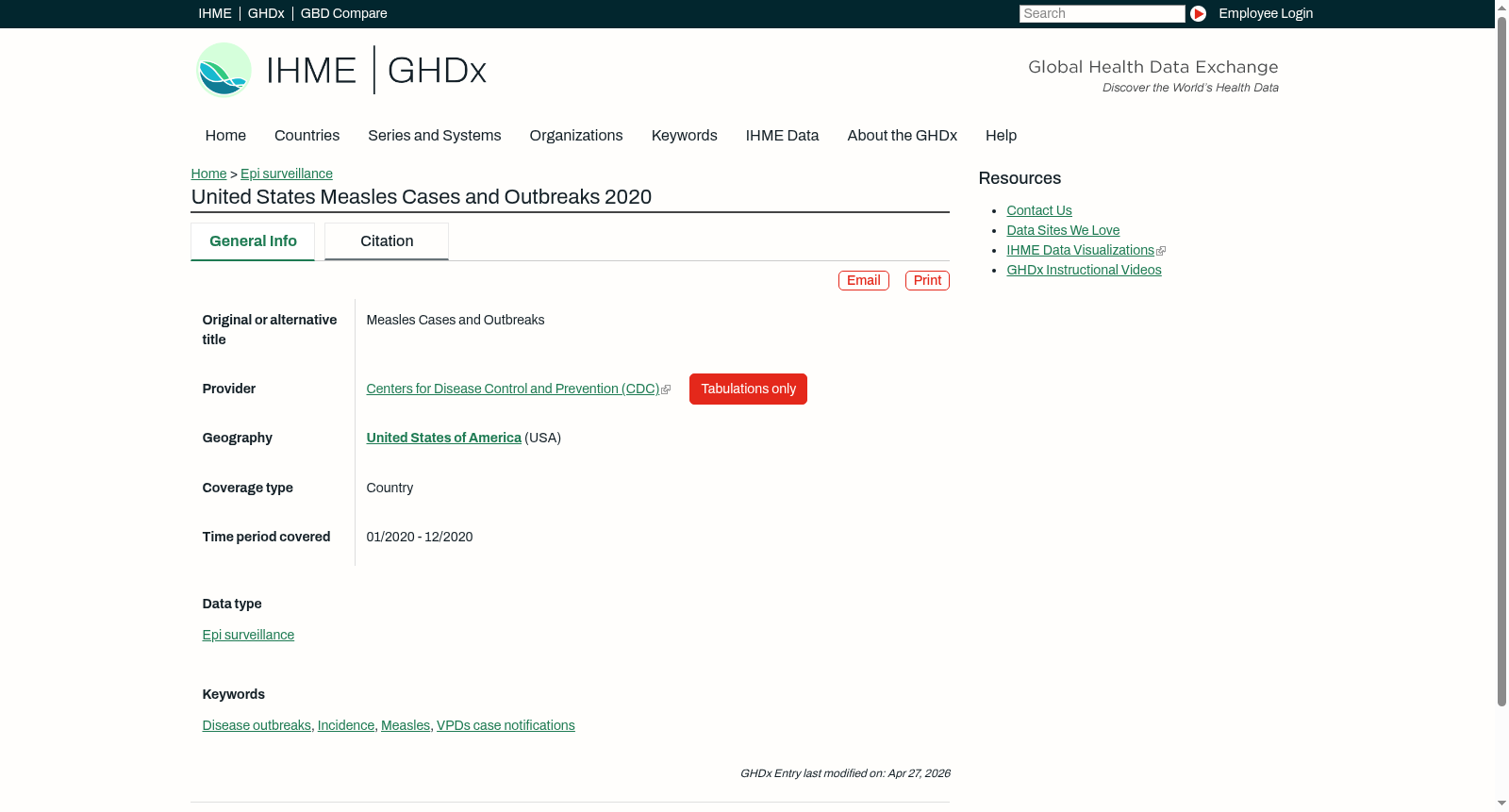This screenshot has height=812, width=1509.
Task: Open the VPDs case notifications keyword
Action: [506, 725]
